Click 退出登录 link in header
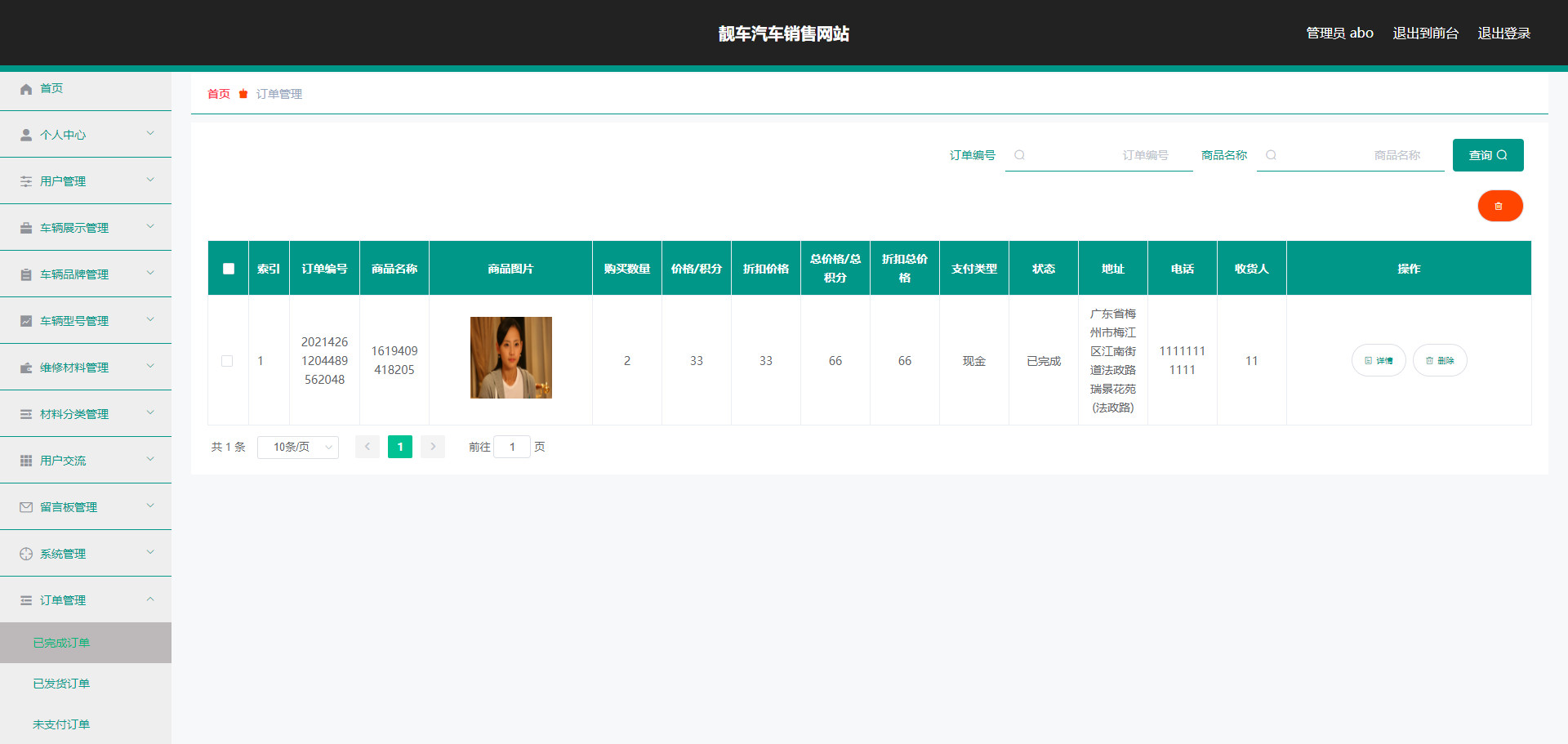Viewport: 1568px width, 744px height. point(1503,33)
